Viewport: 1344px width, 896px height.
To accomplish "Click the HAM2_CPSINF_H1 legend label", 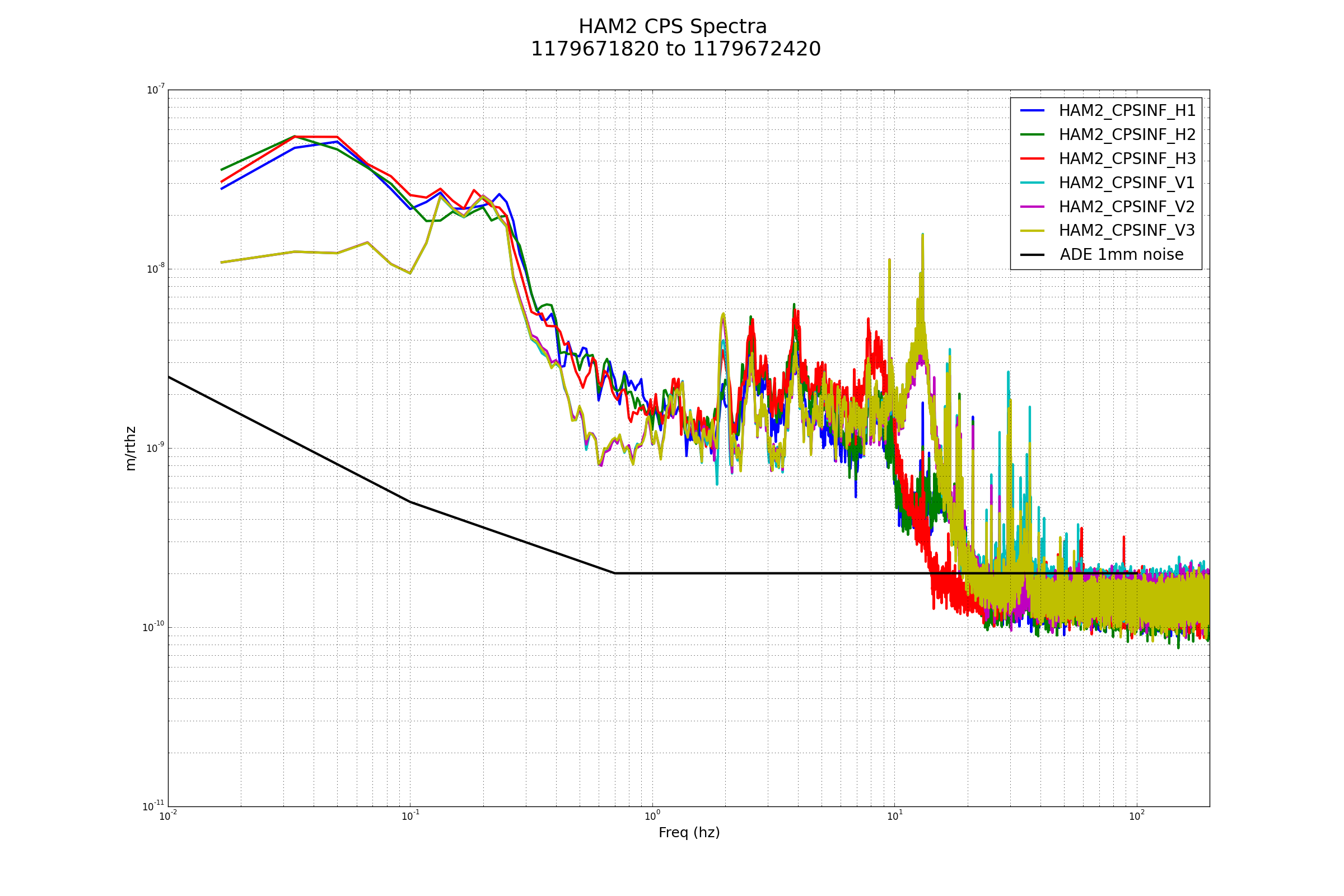I will [1127, 111].
